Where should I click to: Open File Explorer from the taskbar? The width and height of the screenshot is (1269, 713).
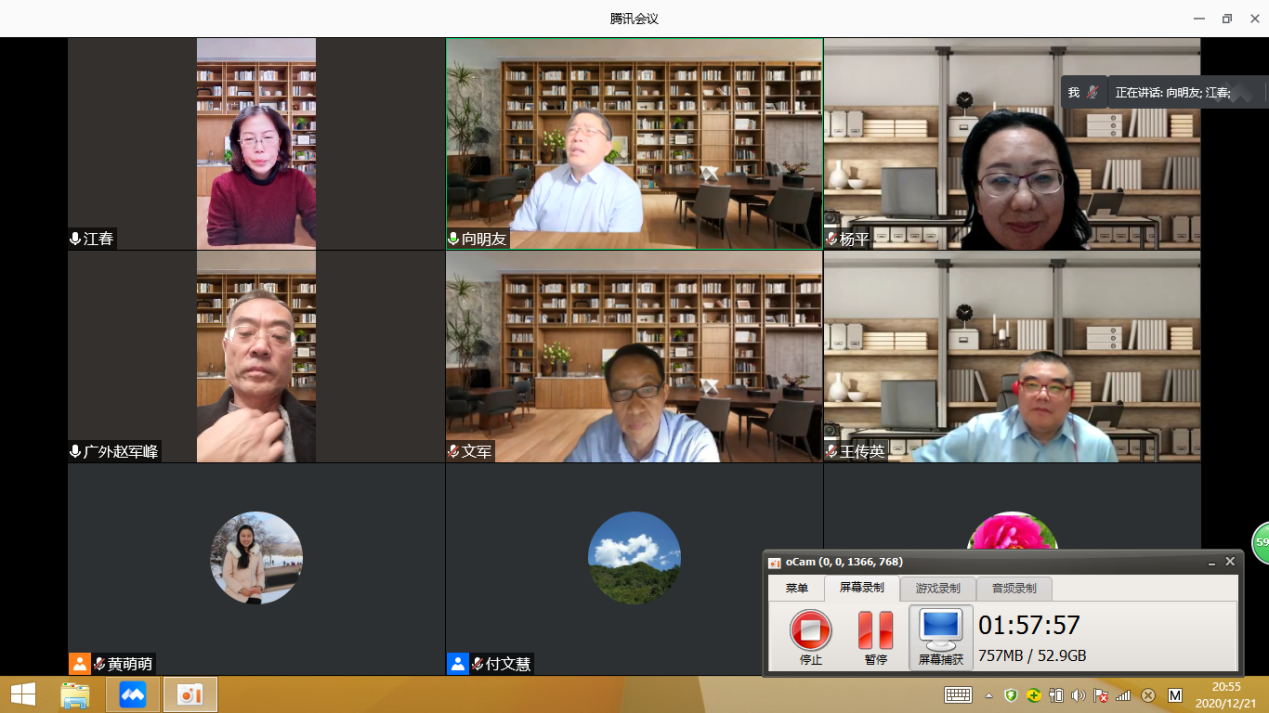(75, 694)
